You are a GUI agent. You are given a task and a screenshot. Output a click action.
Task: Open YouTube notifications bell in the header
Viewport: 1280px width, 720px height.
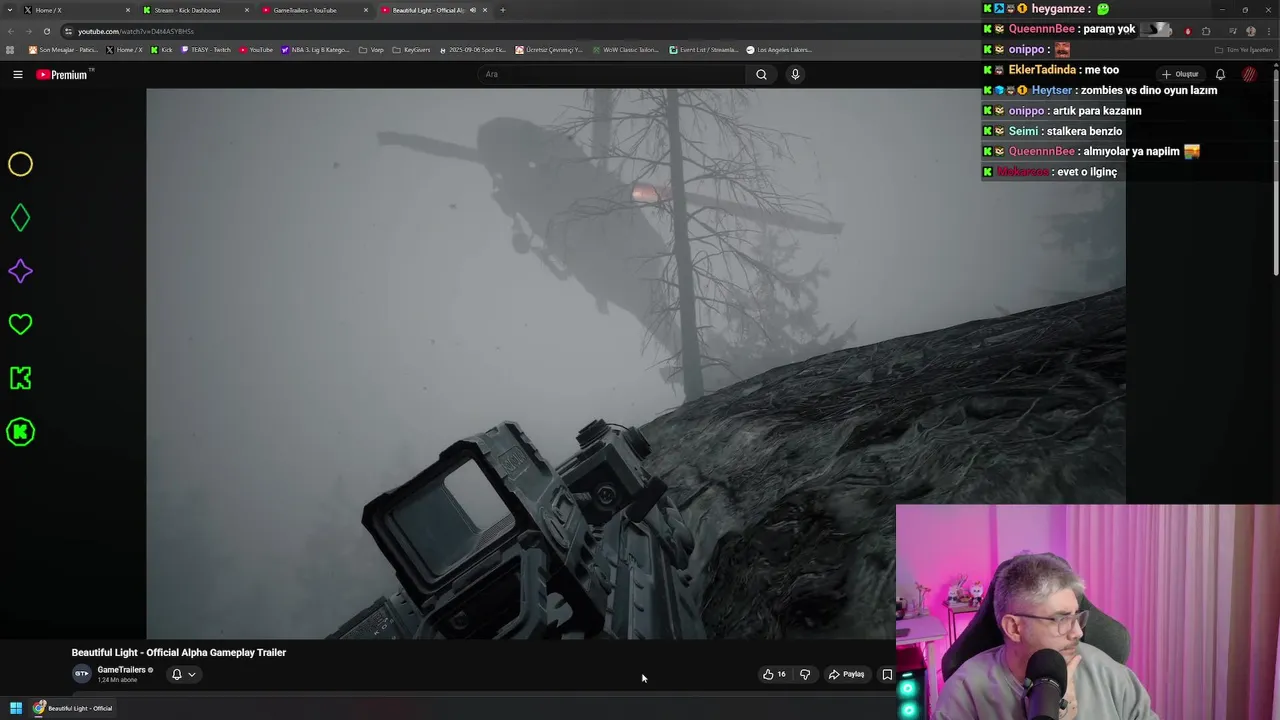[x=1220, y=74]
